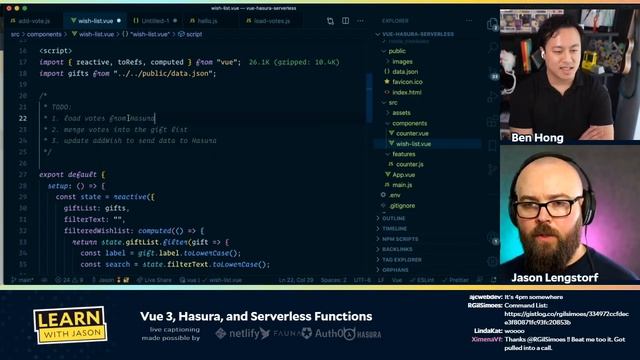Click the star icon beside favicon.ico
Screen dimensions: 640x360
387,82
